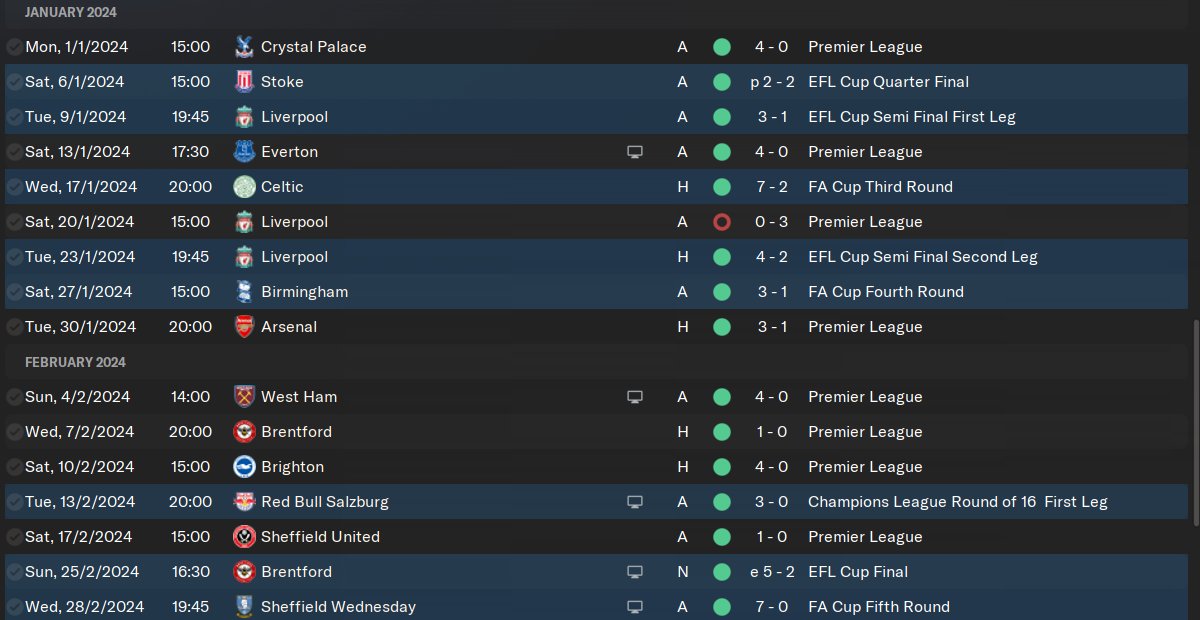Toggle the checkmark for the Crystal Palace fixture
Viewport: 1200px width, 620px height.
(14, 47)
